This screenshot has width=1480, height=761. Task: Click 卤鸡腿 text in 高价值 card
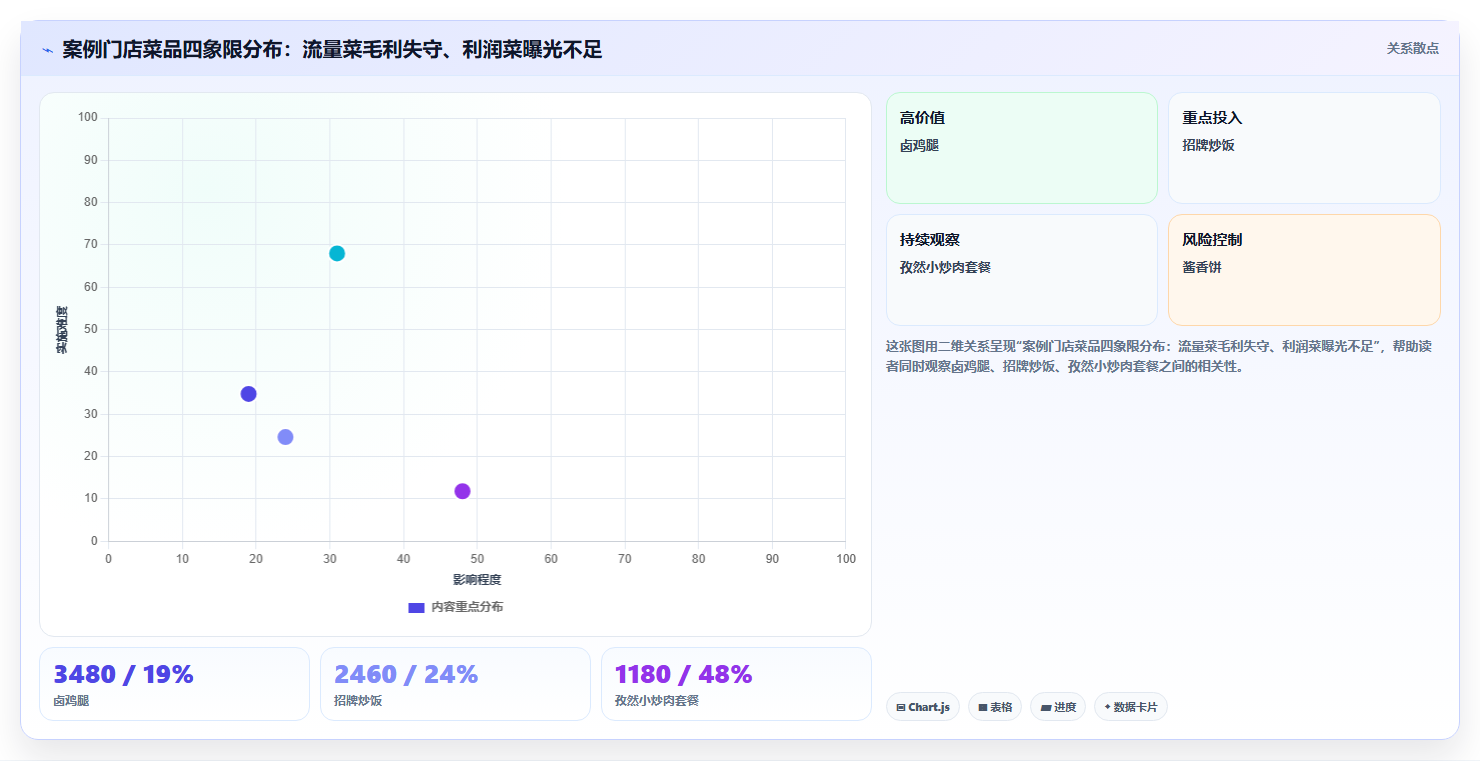pyautogui.click(x=919, y=145)
